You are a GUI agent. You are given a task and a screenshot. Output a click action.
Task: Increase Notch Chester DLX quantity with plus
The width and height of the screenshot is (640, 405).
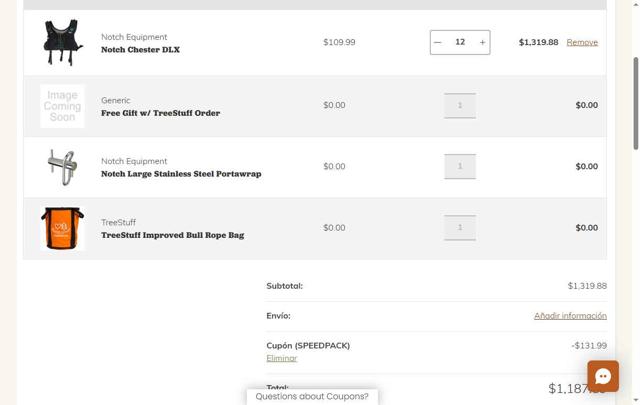coord(482,42)
